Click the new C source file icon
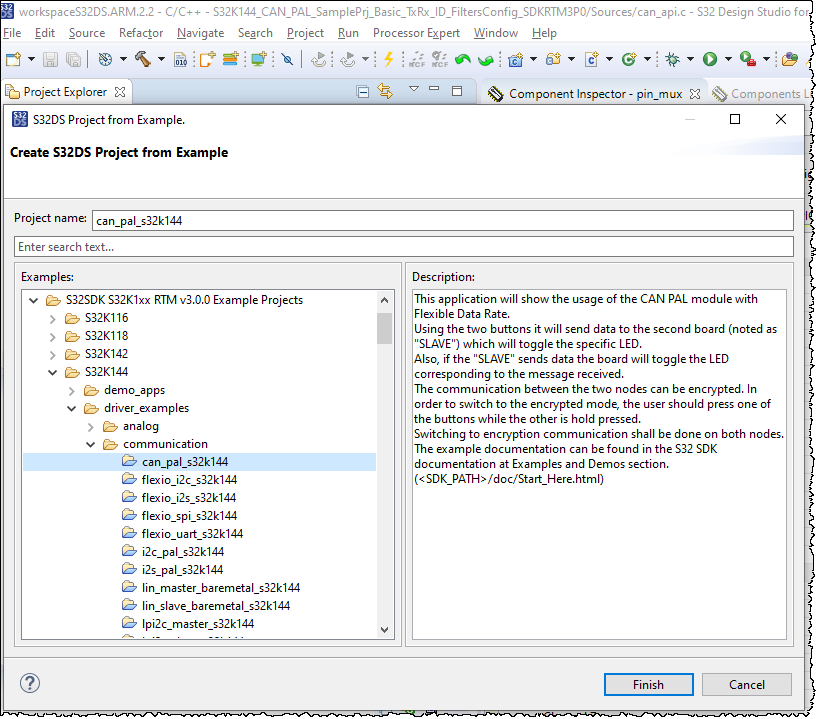This screenshot has width=816, height=719. tap(591, 59)
